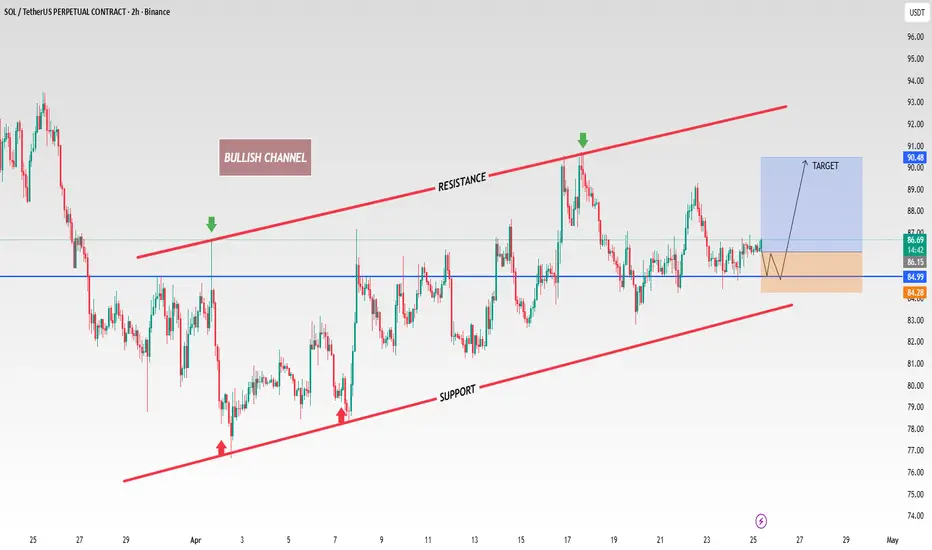This screenshot has width=932, height=550.
Task: Select the green down arrow above early April spike
Action: click(211, 224)
